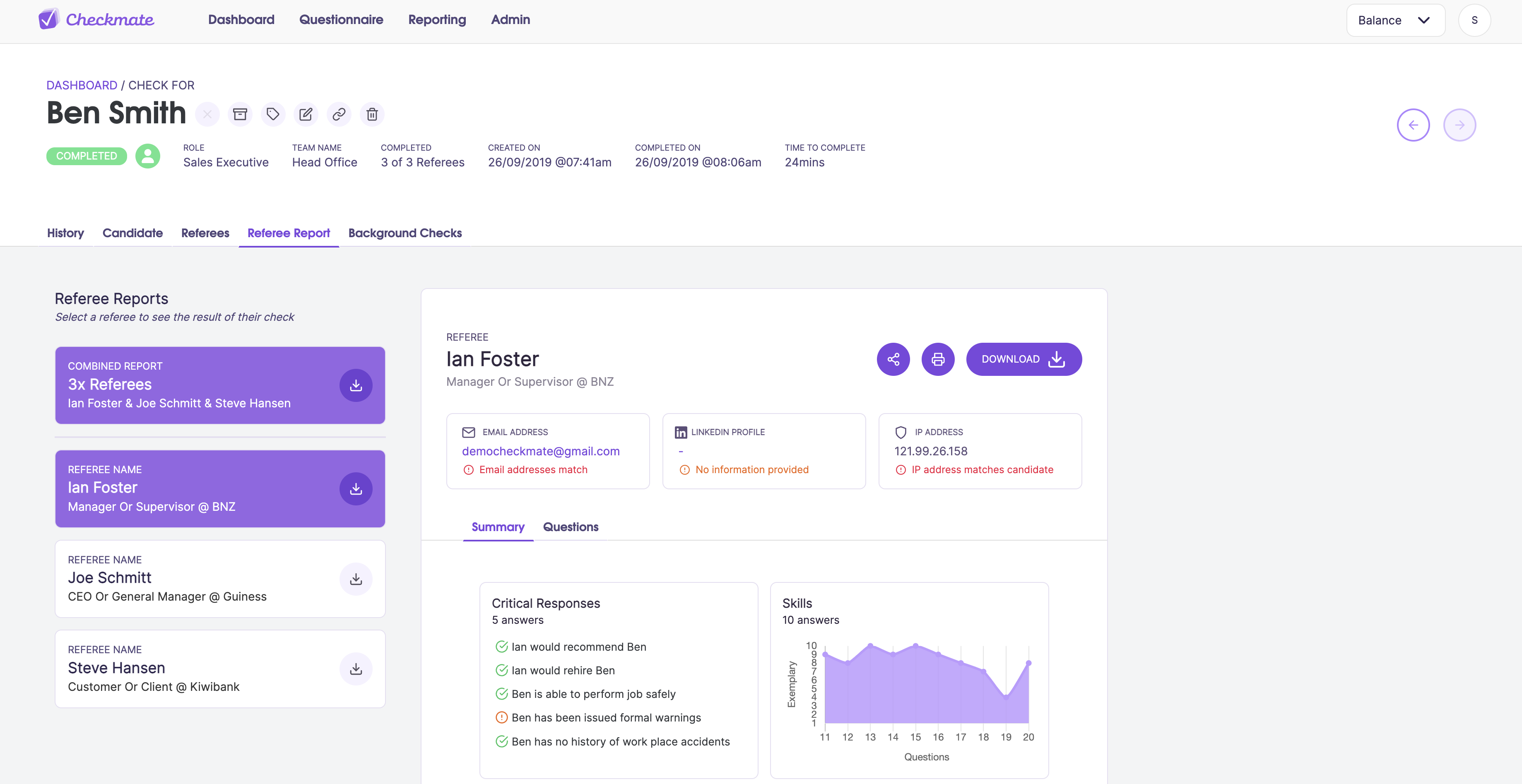Open the democheckmate@gmail.com email link
The image size is (1522, 784).
(x=541, y=451)
